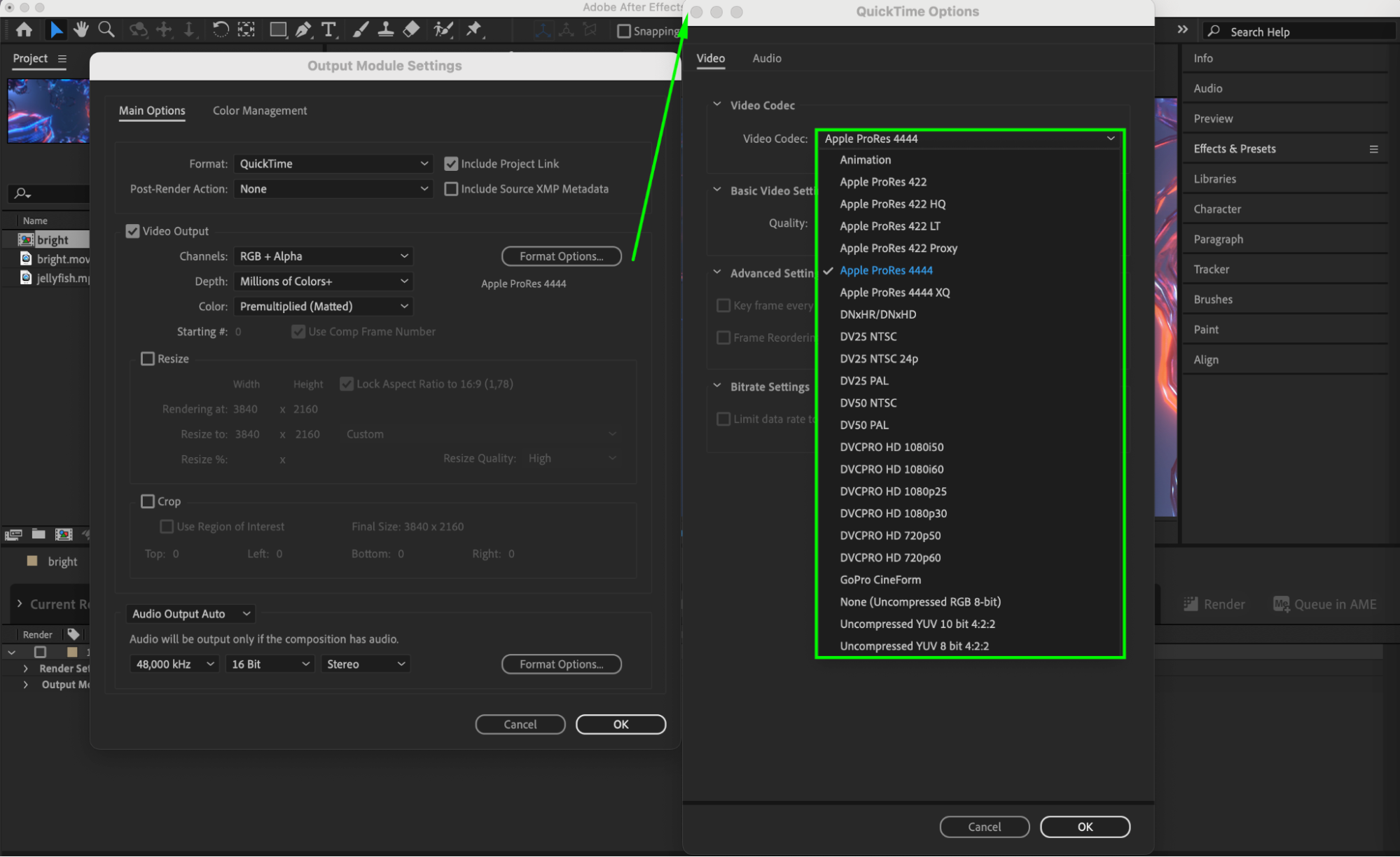Enable Include Source XMP Metadata
This screenshot has width=1400, height=857.
tap(451, 189)
